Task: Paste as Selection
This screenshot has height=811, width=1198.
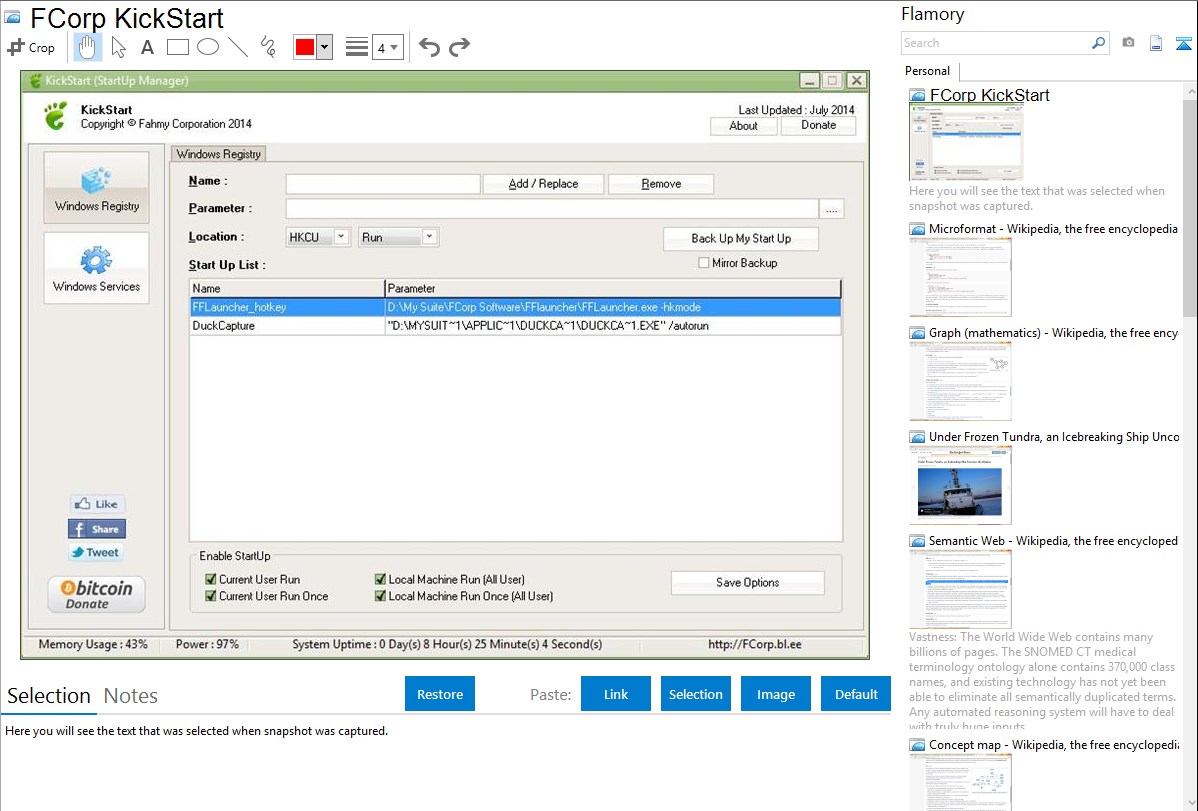Action: pyautogui.click(x=695, y=694)
